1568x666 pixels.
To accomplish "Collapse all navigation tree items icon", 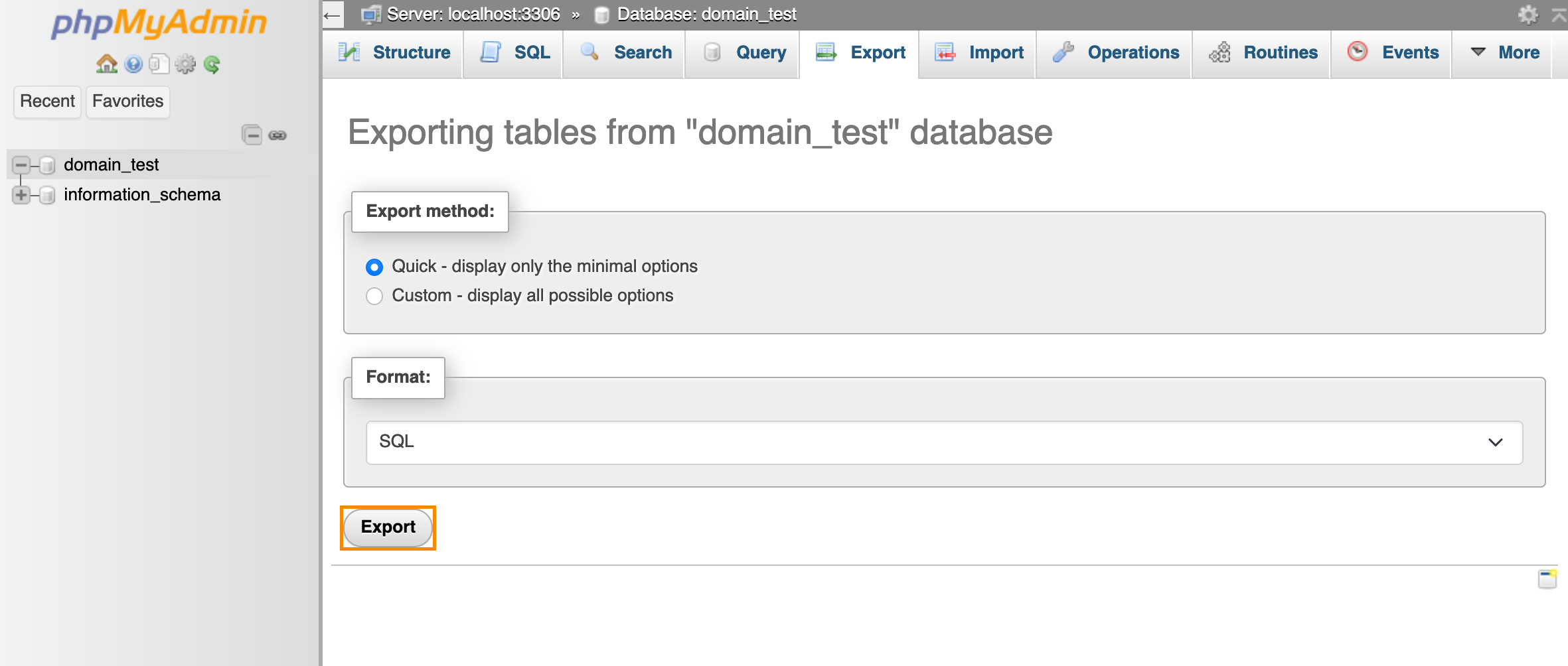I will tap(252, 135).
